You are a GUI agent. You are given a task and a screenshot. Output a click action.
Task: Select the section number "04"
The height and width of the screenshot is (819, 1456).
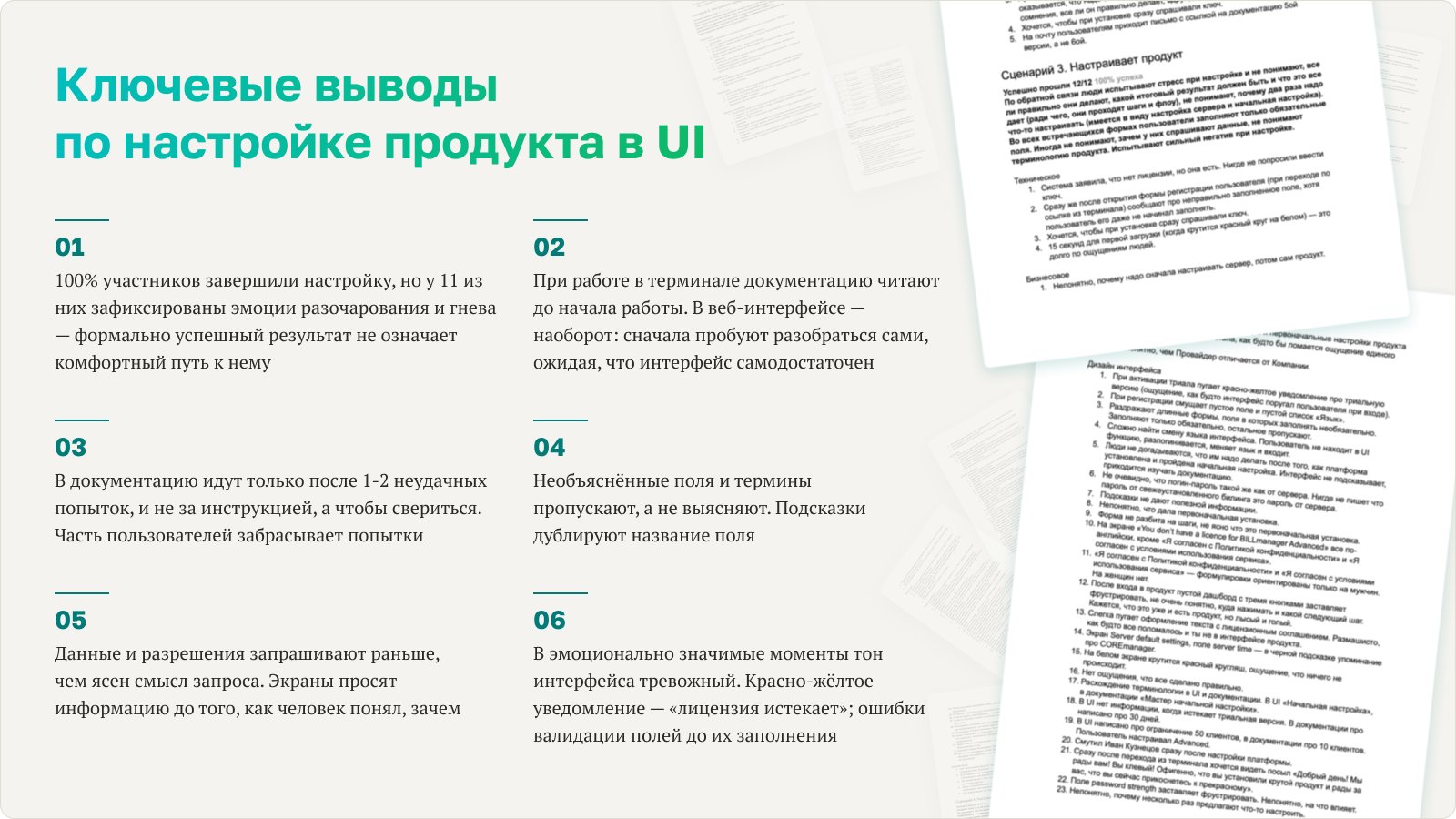tap(550, 448)
